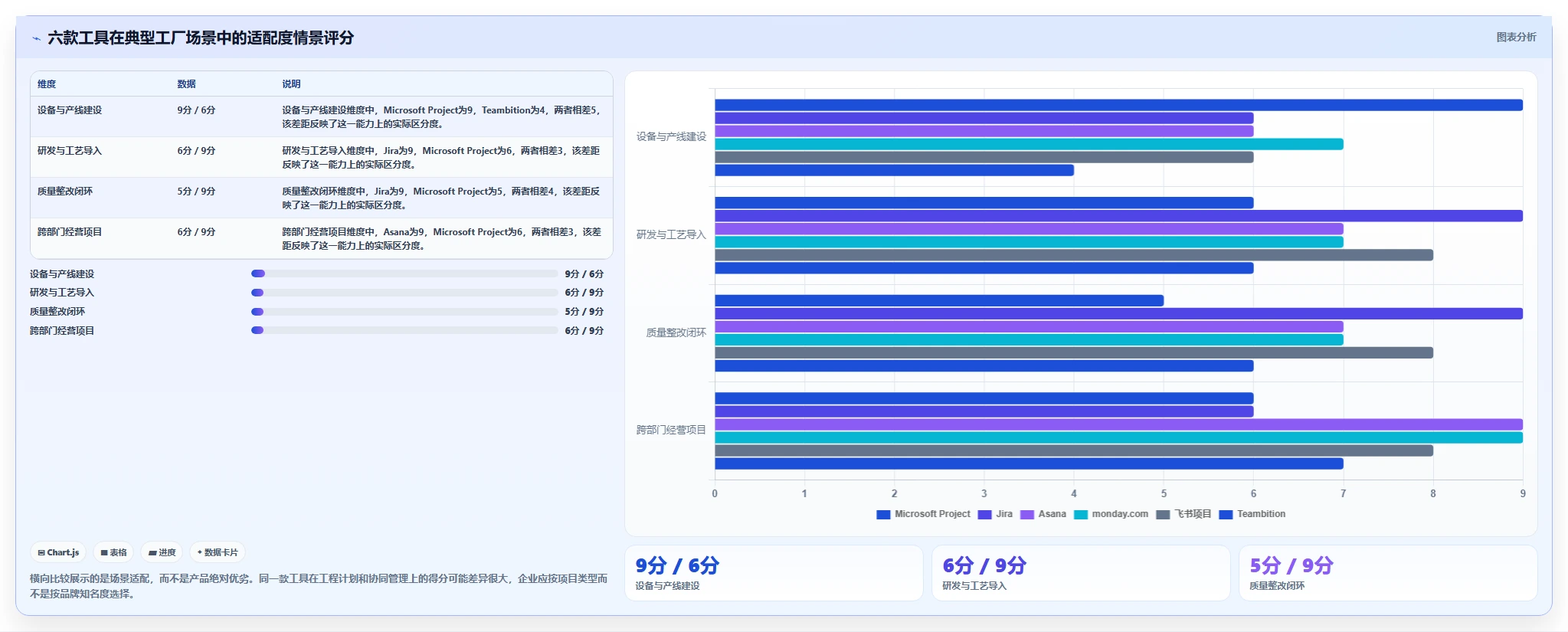The height and width of the screenshot is (632, 1568).
Task: Click the Microsoft Project bar in 设备与产线建设 group
Action: coord(1118,105)
